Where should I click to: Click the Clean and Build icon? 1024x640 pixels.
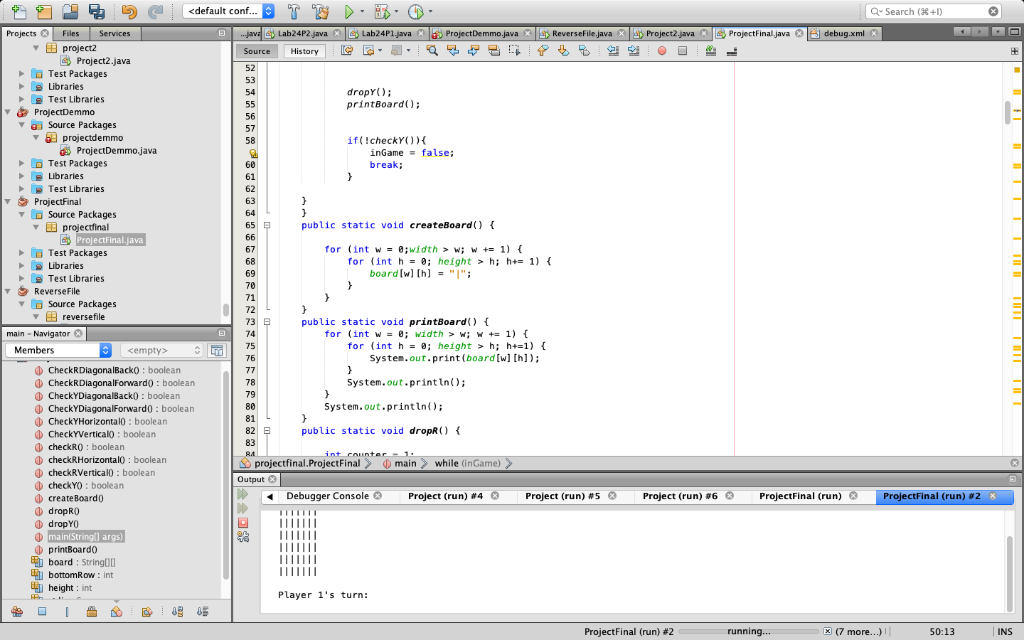tap(320, 11)
